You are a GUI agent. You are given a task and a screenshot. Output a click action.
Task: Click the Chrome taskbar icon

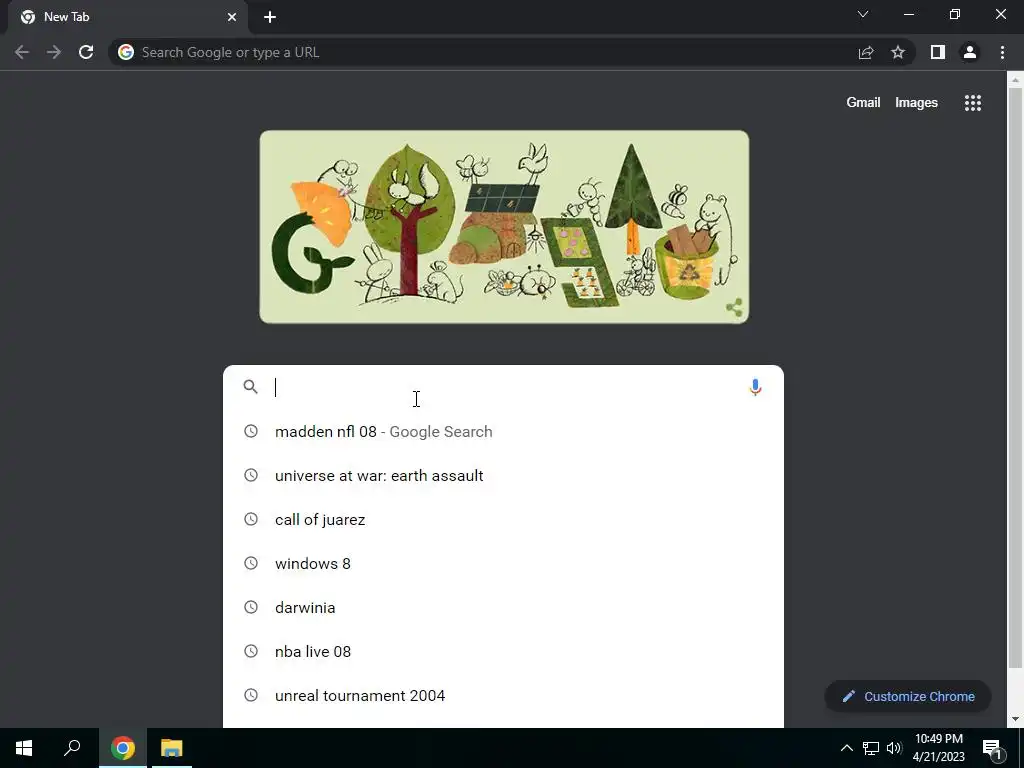click(x=123, y=748)
